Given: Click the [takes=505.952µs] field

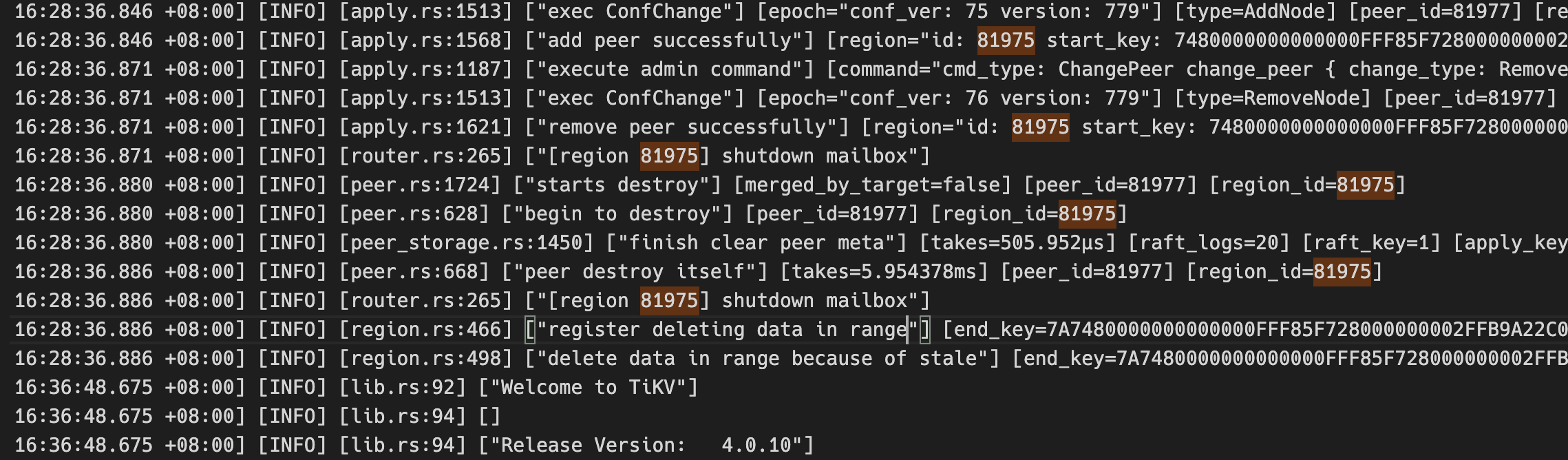Looking at the screenshot, I should [x=1017, y=243].
